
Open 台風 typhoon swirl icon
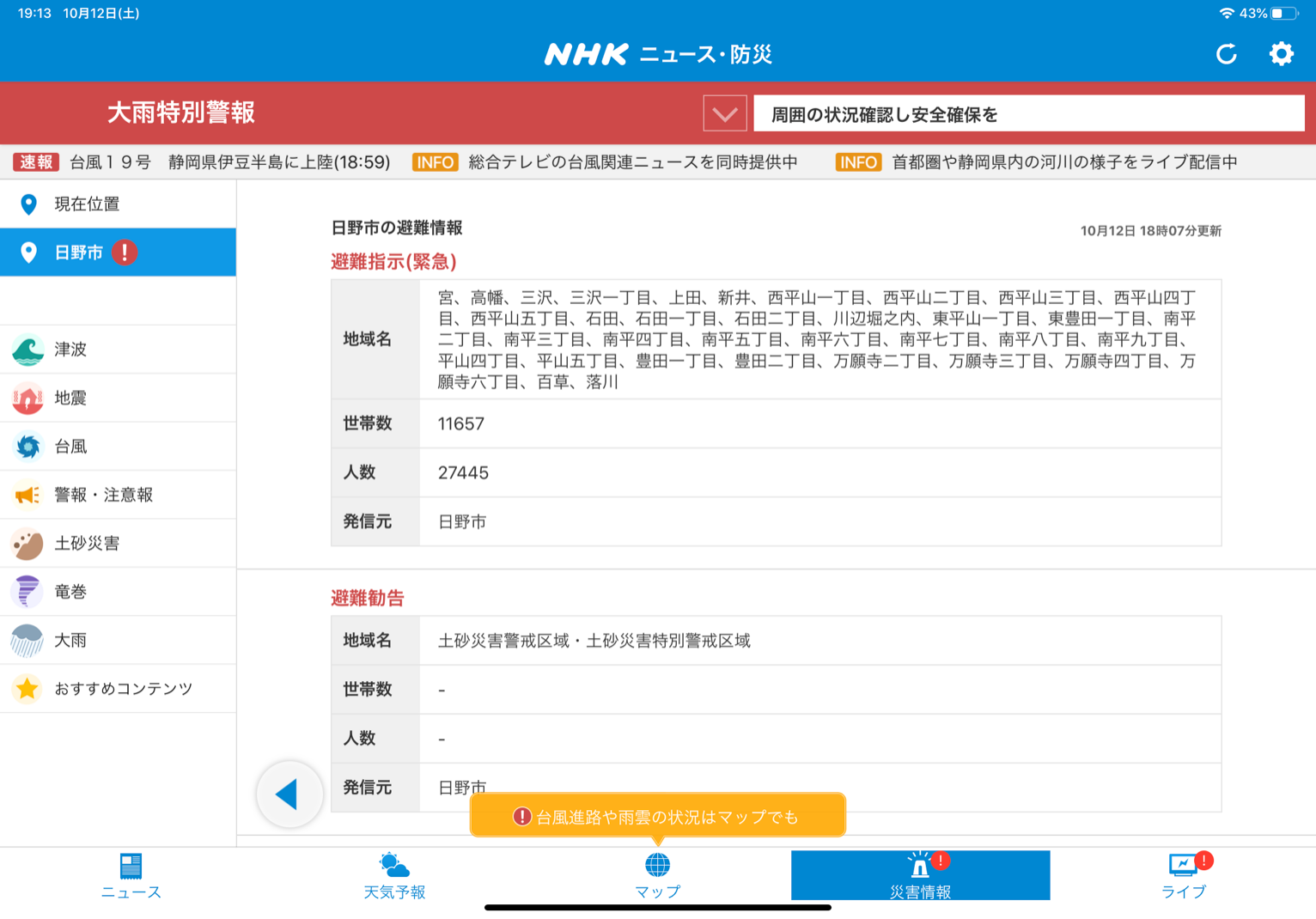pyautogui.click(x=27, y=447)
